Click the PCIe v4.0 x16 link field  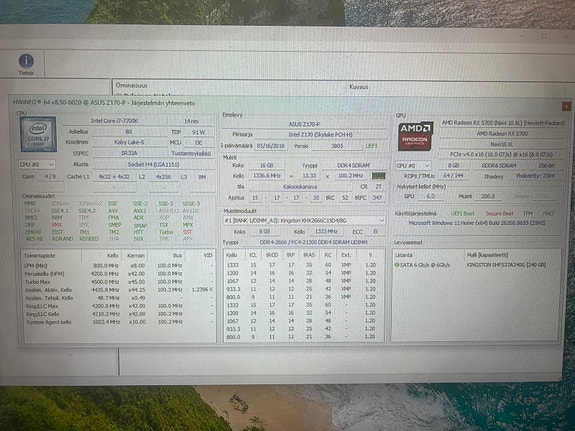click(502, 154)
